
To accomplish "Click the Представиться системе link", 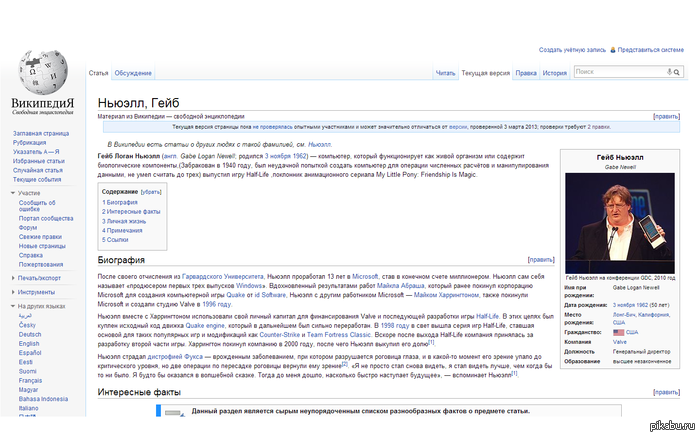I will coord(650,50).
